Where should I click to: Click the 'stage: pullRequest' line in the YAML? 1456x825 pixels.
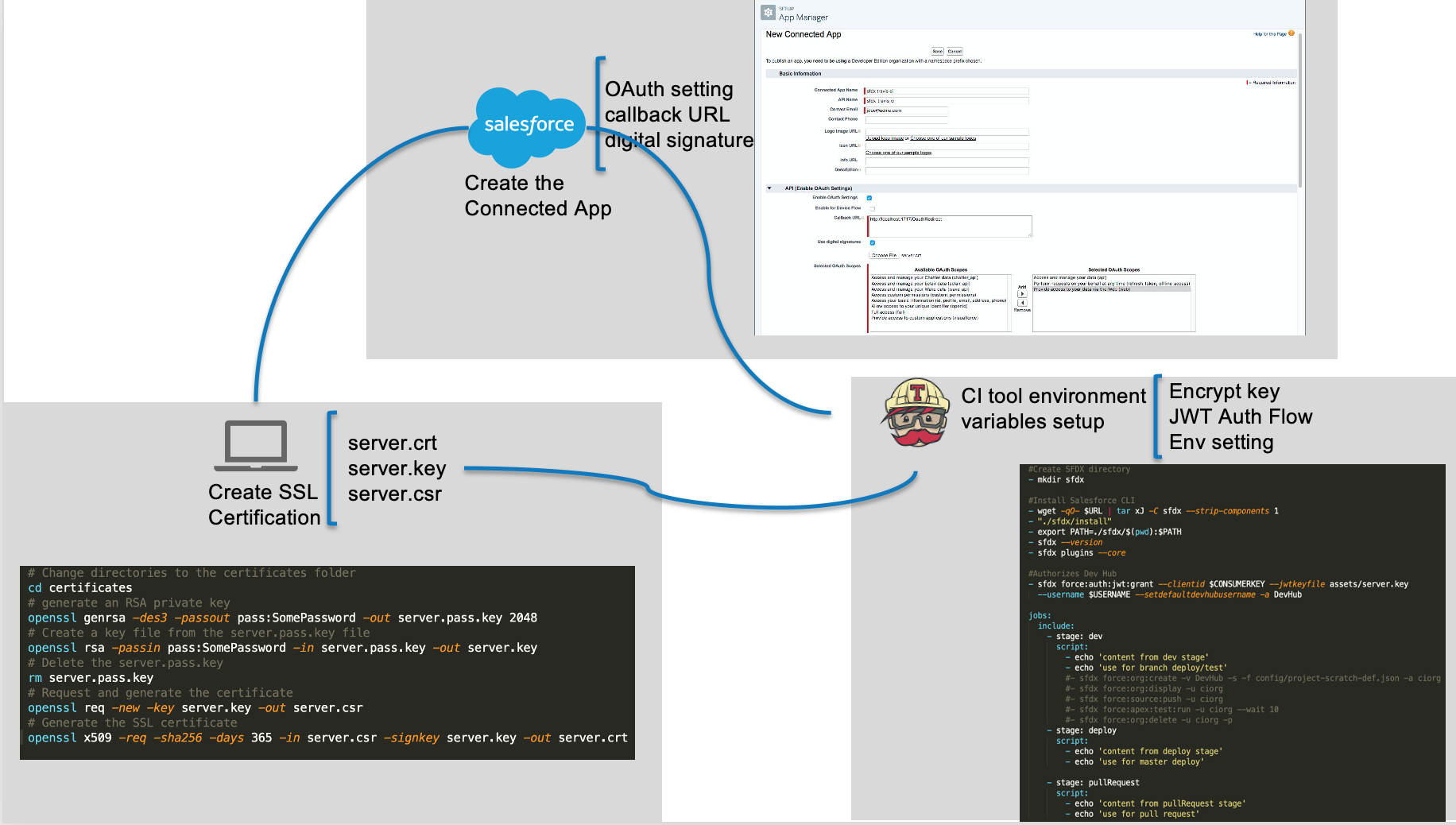[1093, 783]
